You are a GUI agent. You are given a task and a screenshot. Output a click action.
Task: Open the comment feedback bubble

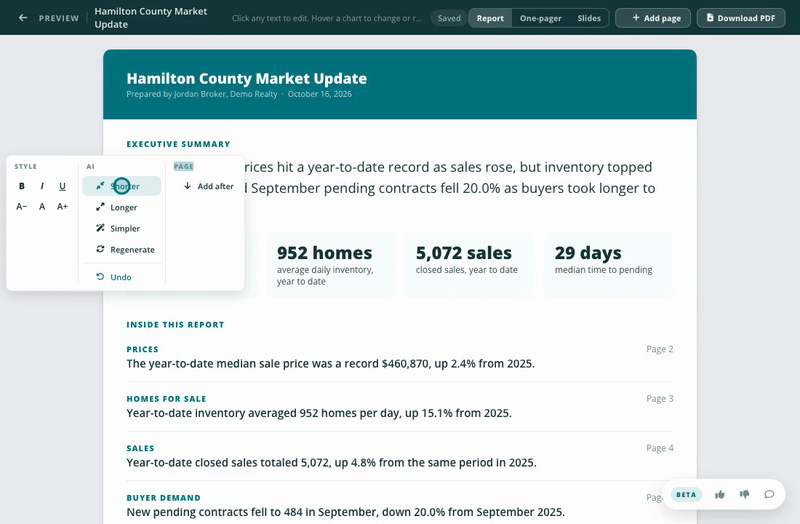click(x=769, y=494)
